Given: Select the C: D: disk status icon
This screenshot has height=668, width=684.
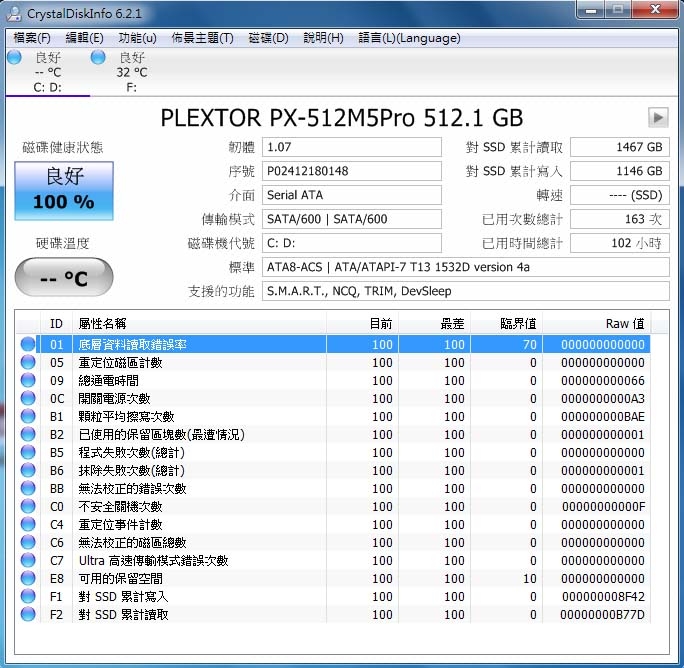Looking at the screenshot, I should click(14, 57).
